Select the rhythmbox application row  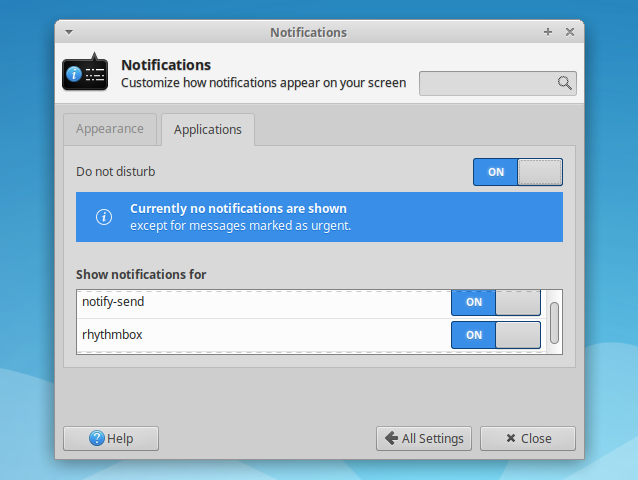[x=260, y=335]
